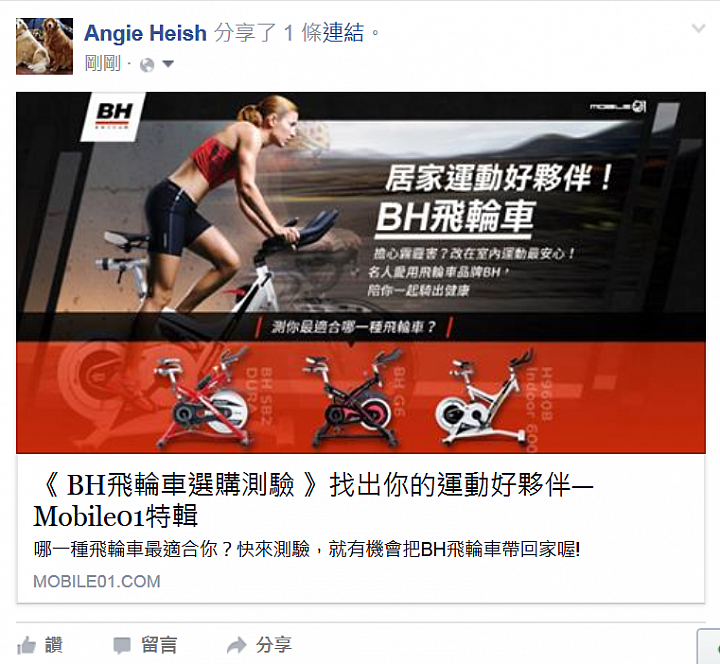Open the BH飛輪車選購測驗 article title

click(x=313, y=501)
